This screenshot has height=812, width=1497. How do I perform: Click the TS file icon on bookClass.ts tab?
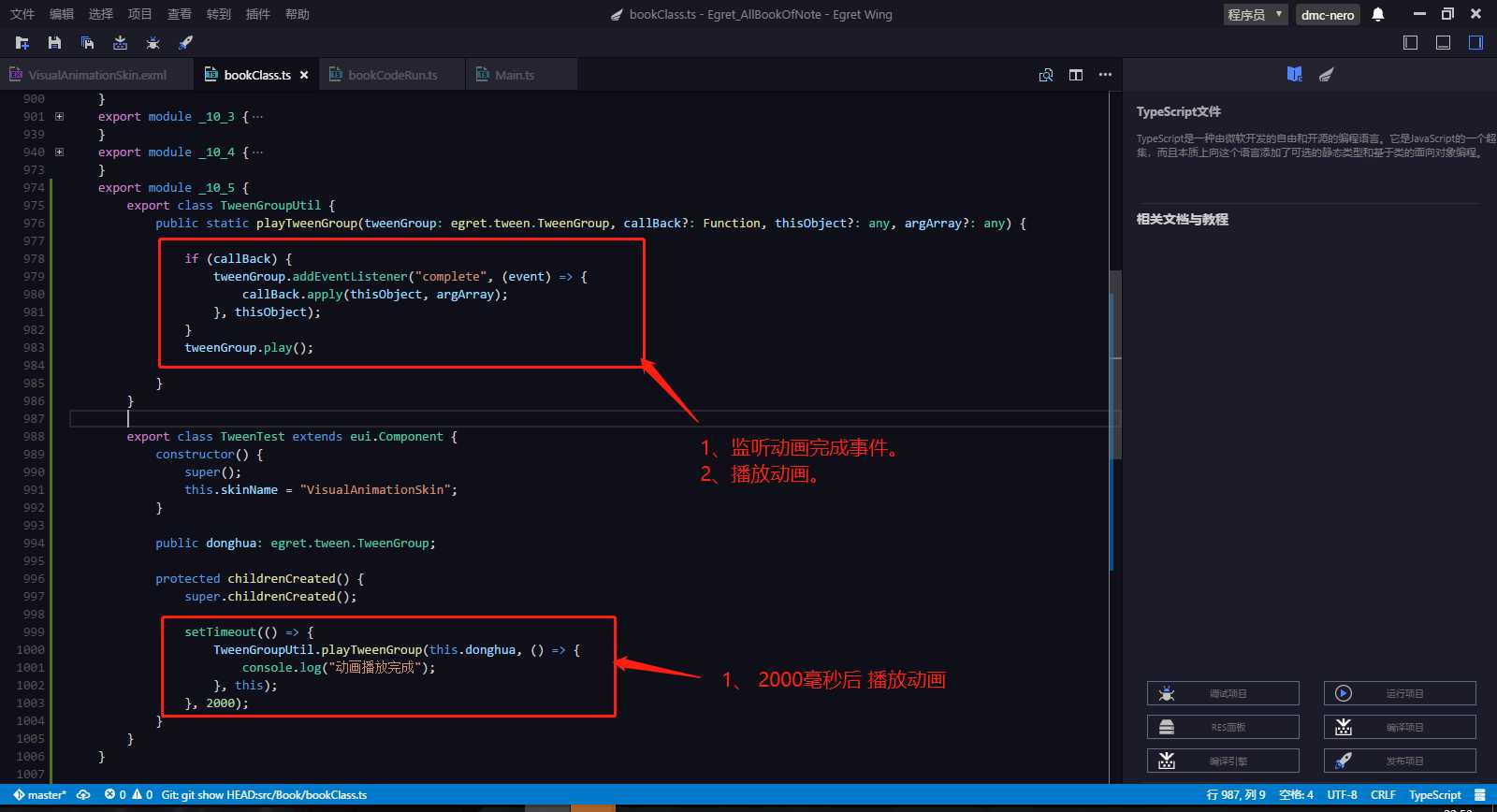click(211, 75)
